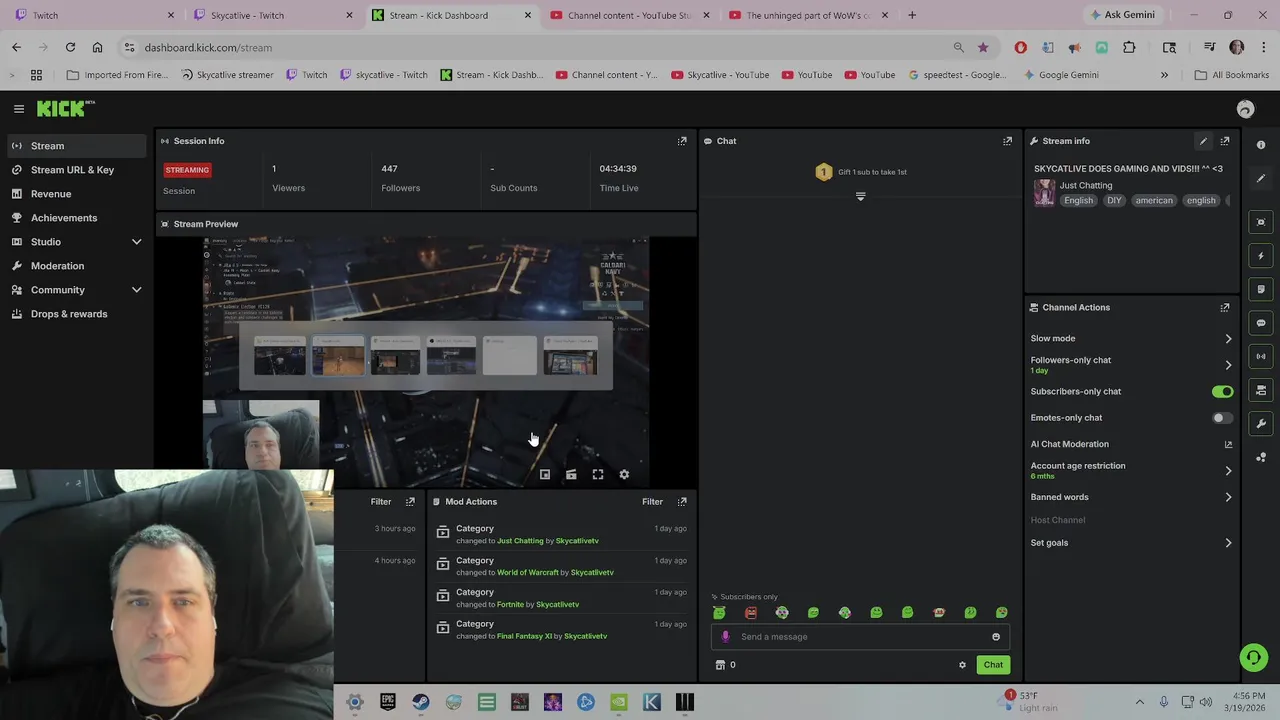Switch to Channel content YouTube Studio tab
The width and height of the screenshot is (1280, 720).
[630, 15]
